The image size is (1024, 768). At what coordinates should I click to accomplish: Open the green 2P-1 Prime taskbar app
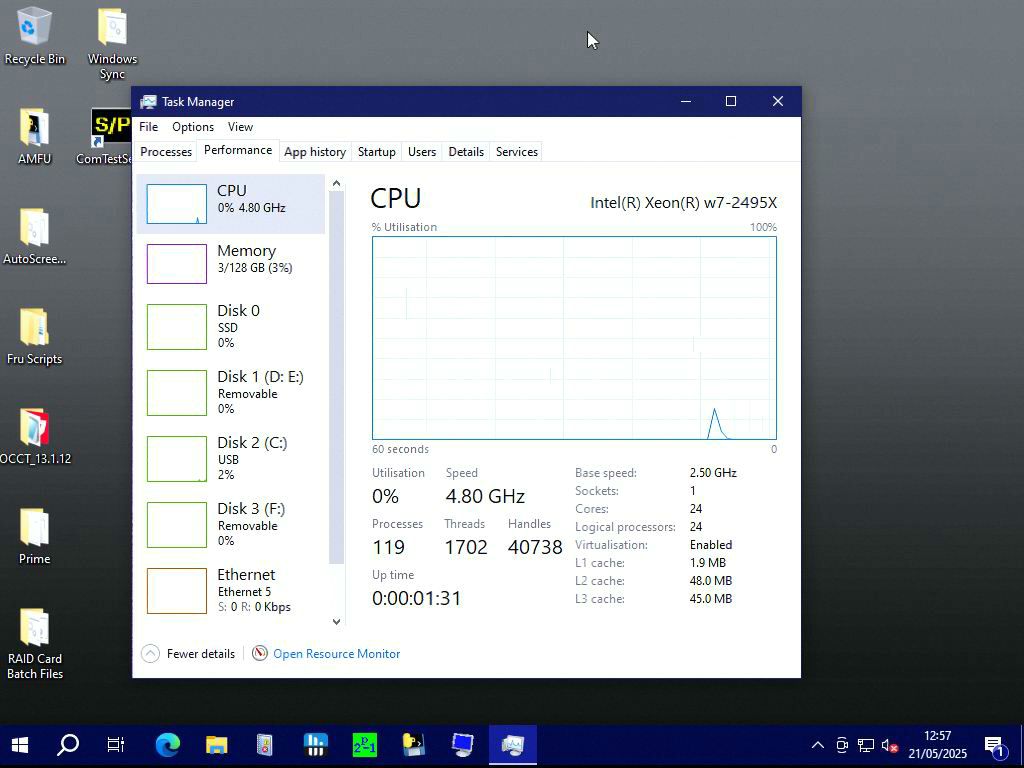[364, 744]
